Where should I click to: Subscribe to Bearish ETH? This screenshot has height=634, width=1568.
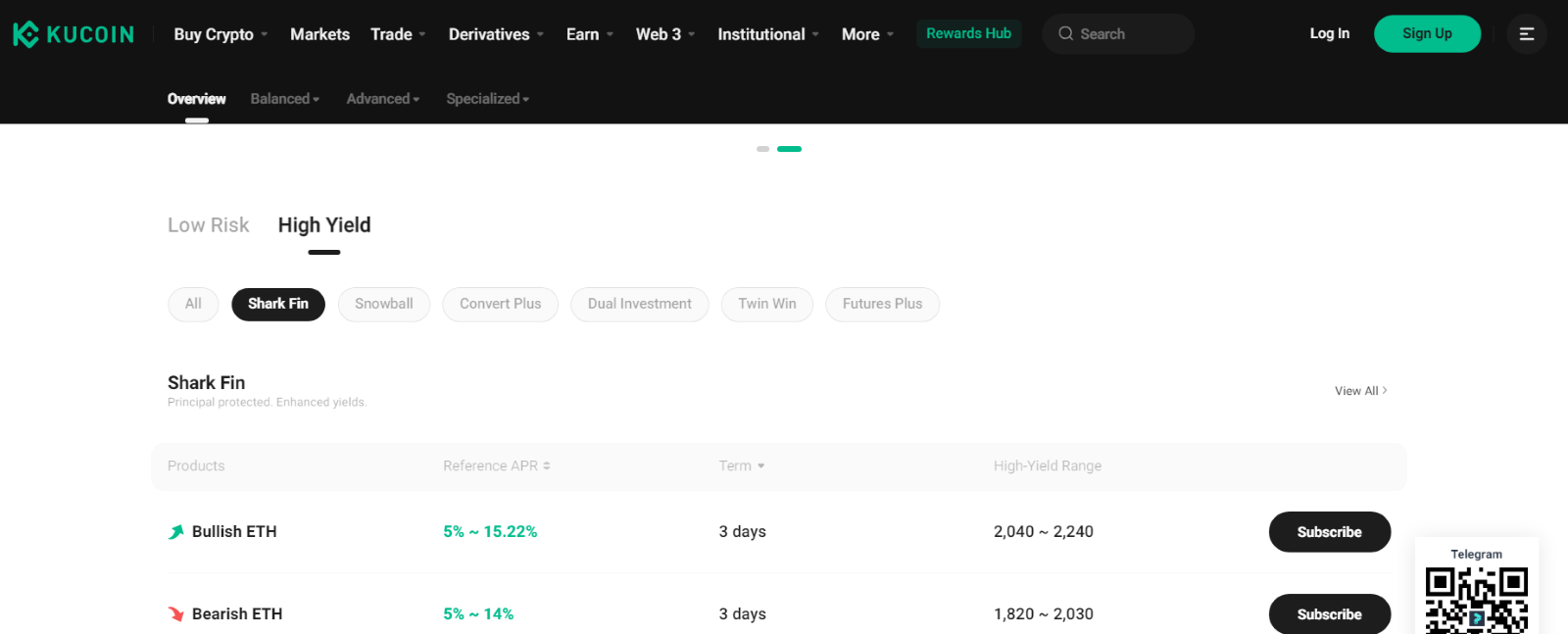point(1330,614)
